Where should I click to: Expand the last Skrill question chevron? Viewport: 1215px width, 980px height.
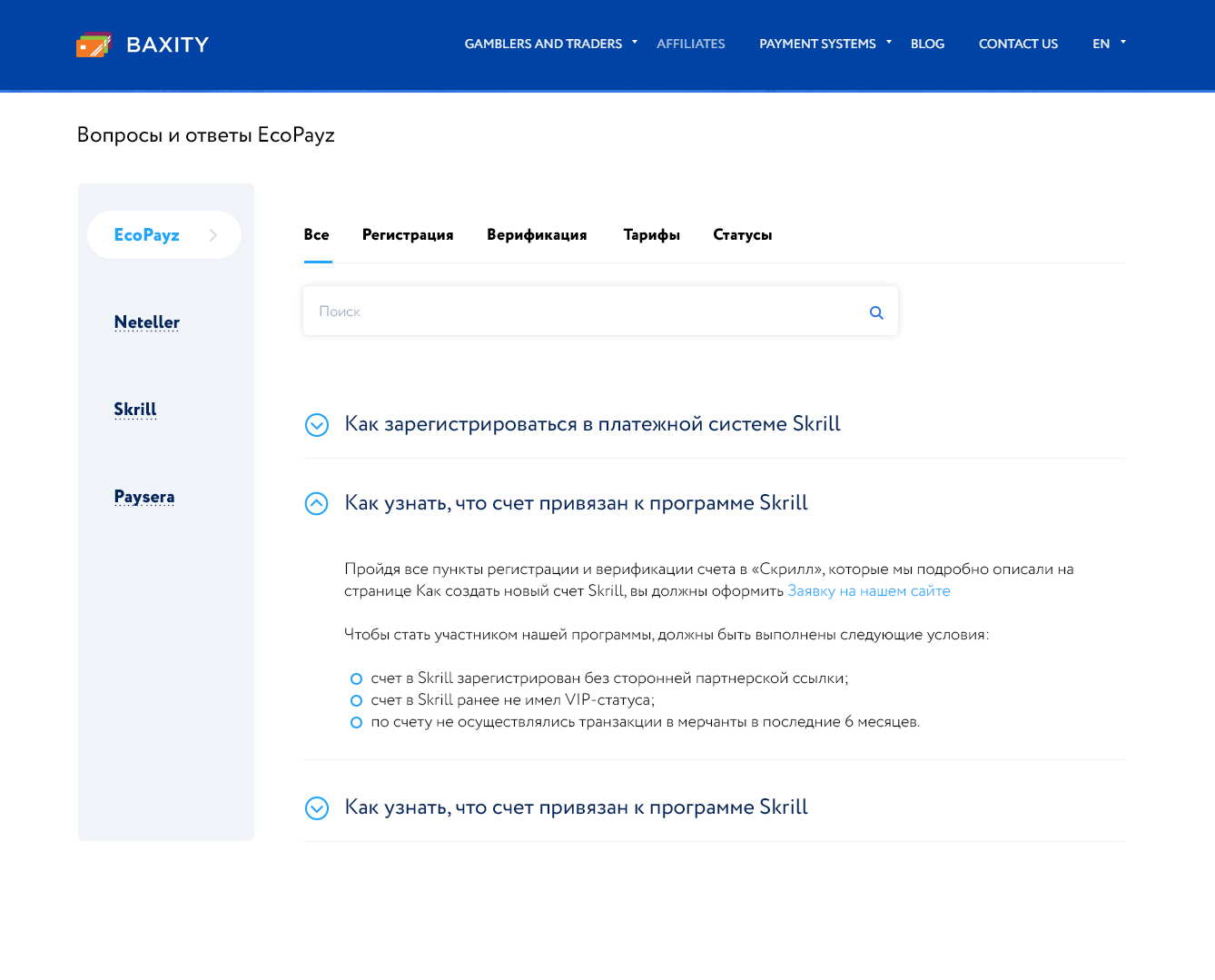tap(317, 808)
